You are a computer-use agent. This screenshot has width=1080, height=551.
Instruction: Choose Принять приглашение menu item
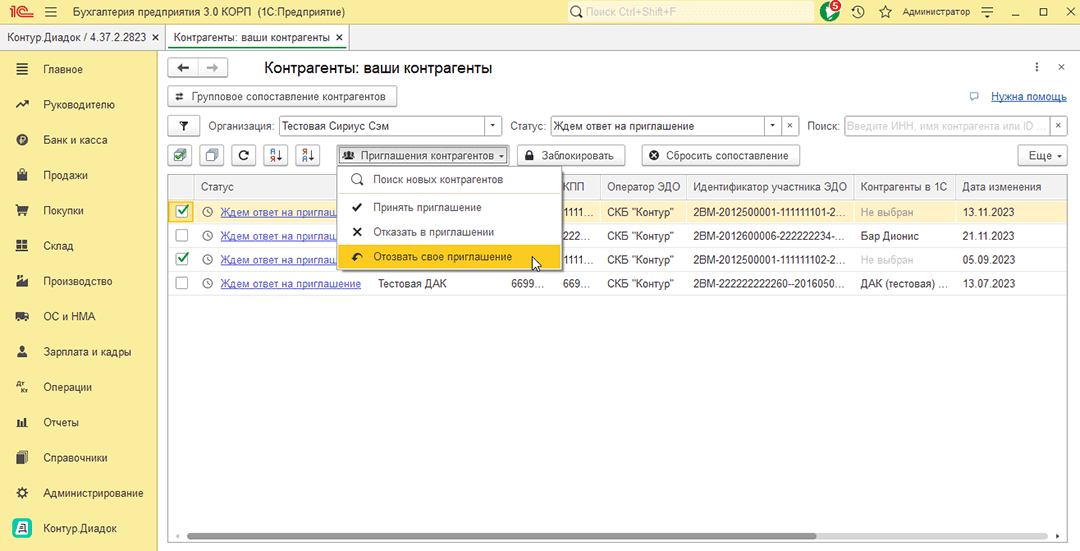click(x=449, y=207)
